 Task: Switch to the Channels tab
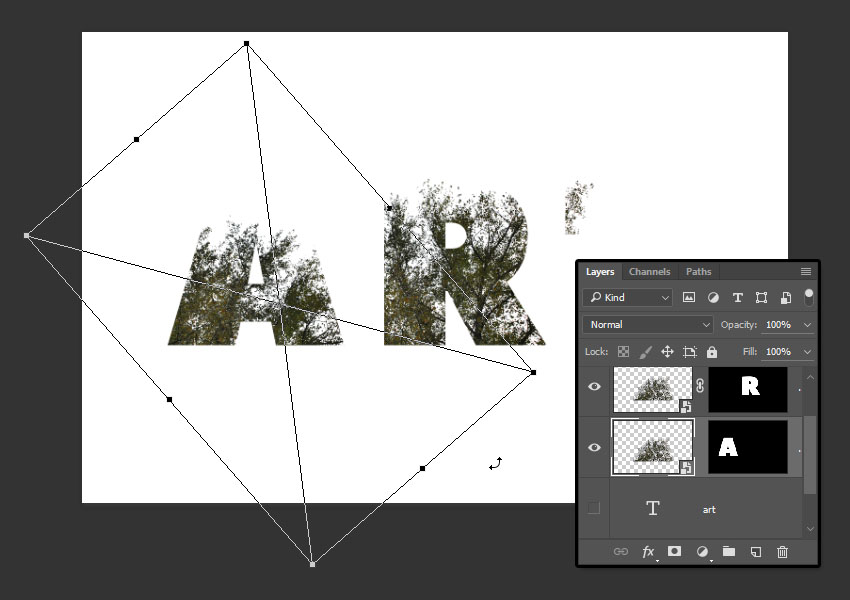coord(649,271)
